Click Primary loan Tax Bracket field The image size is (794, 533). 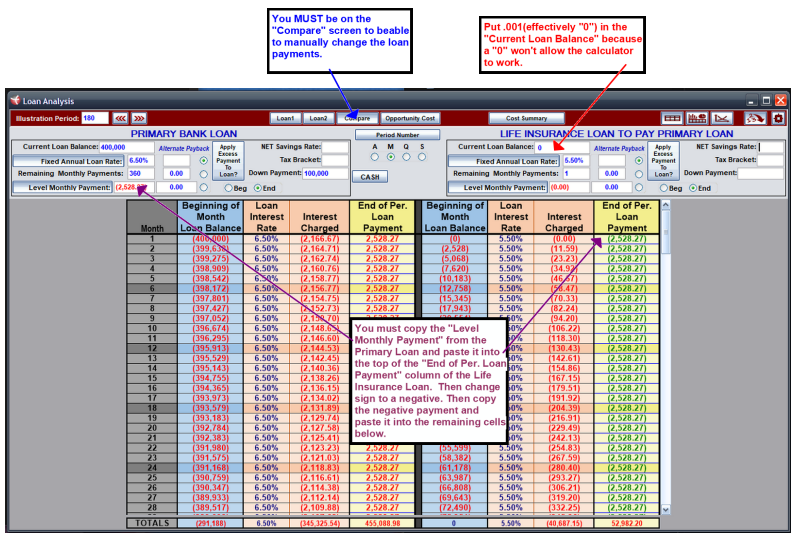[x=335, y=160]
